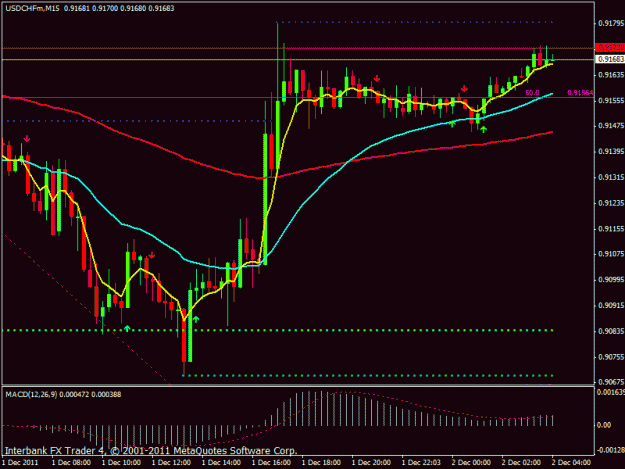Click the 1 Dec 18:00 time label

point(321,463)
